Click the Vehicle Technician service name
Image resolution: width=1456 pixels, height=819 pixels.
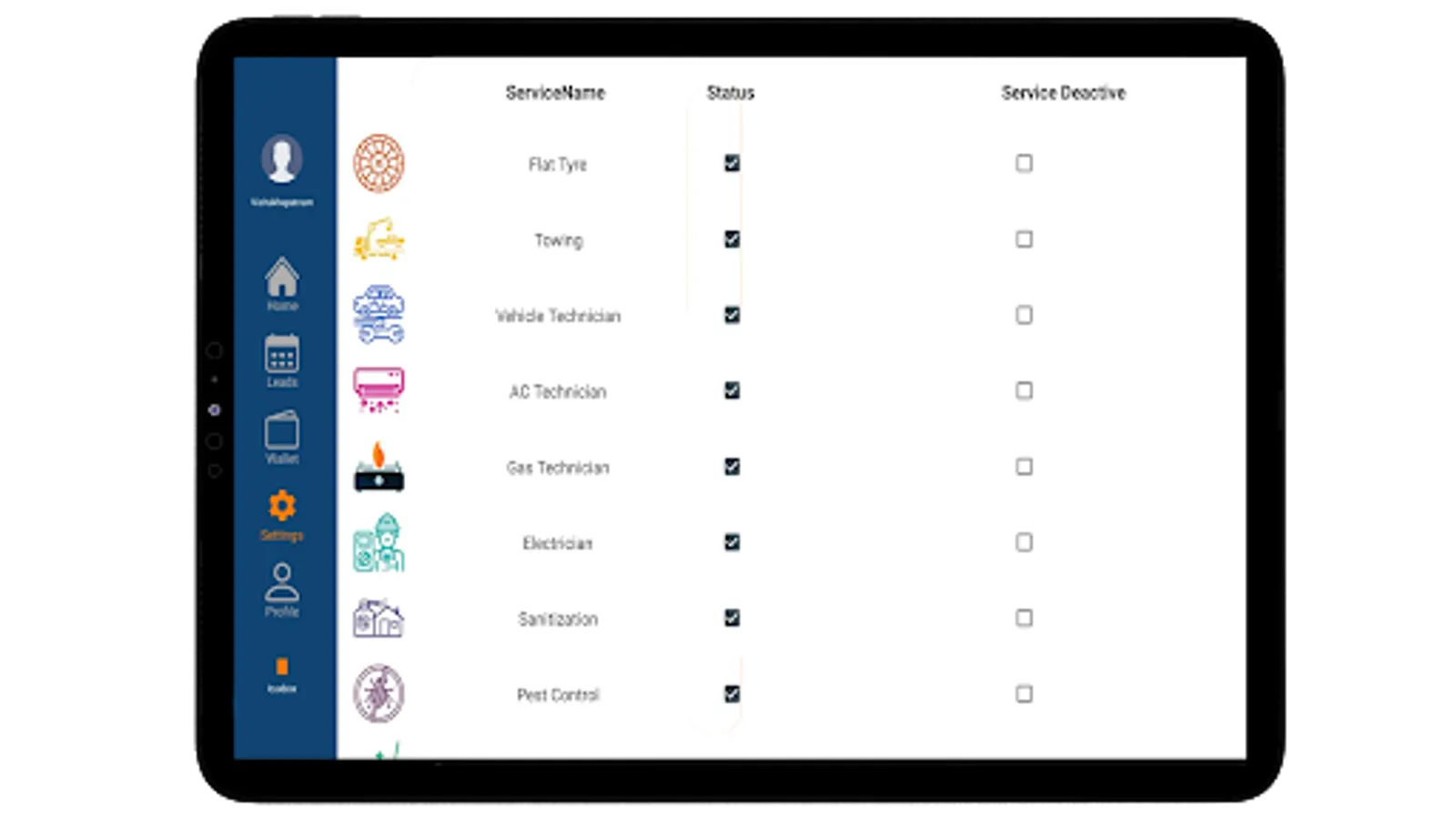click(558, 316)
